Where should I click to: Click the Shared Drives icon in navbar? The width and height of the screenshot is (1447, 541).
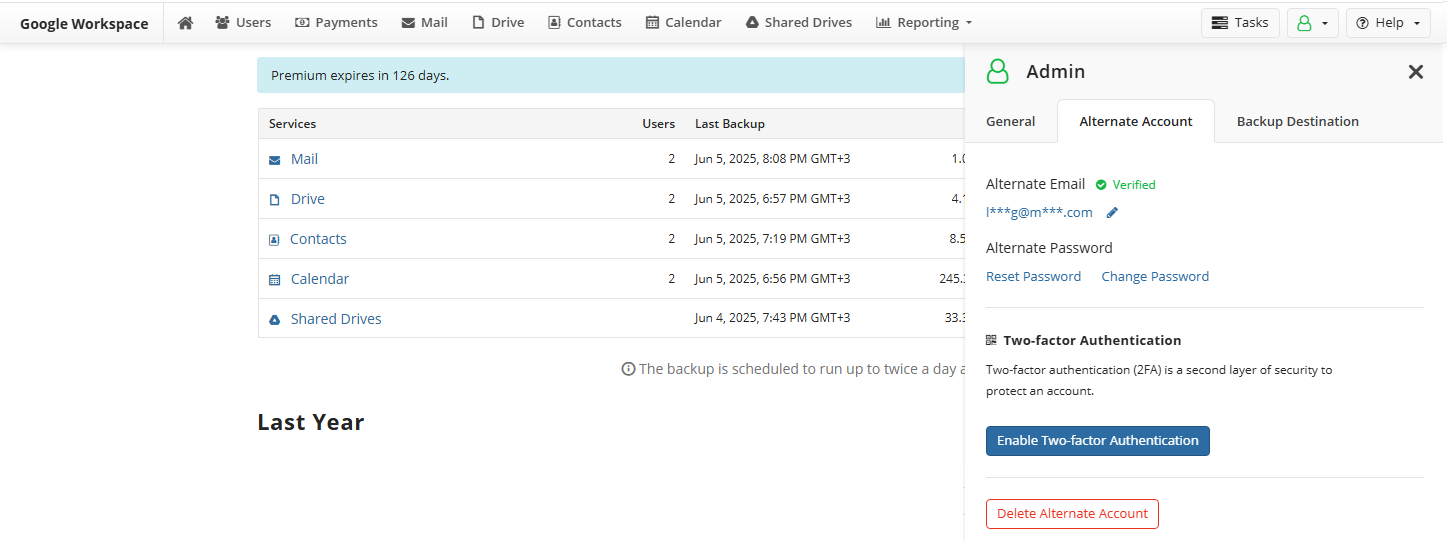pos(752,22)
